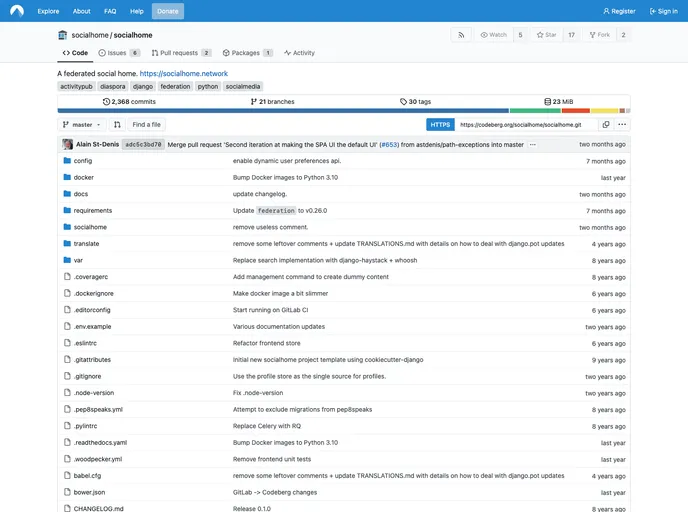Open the requirements folder
Viewport: 688px width, 512px height.
pos(93,211)
